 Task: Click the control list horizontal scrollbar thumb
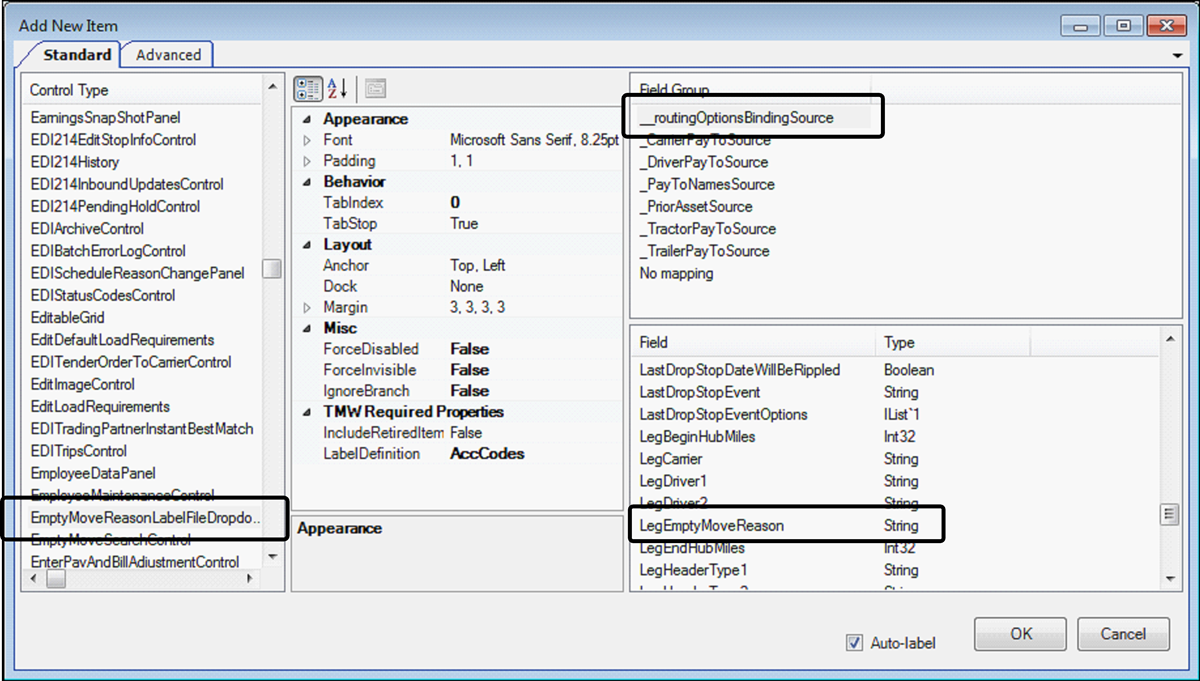[x=57, y=578]
